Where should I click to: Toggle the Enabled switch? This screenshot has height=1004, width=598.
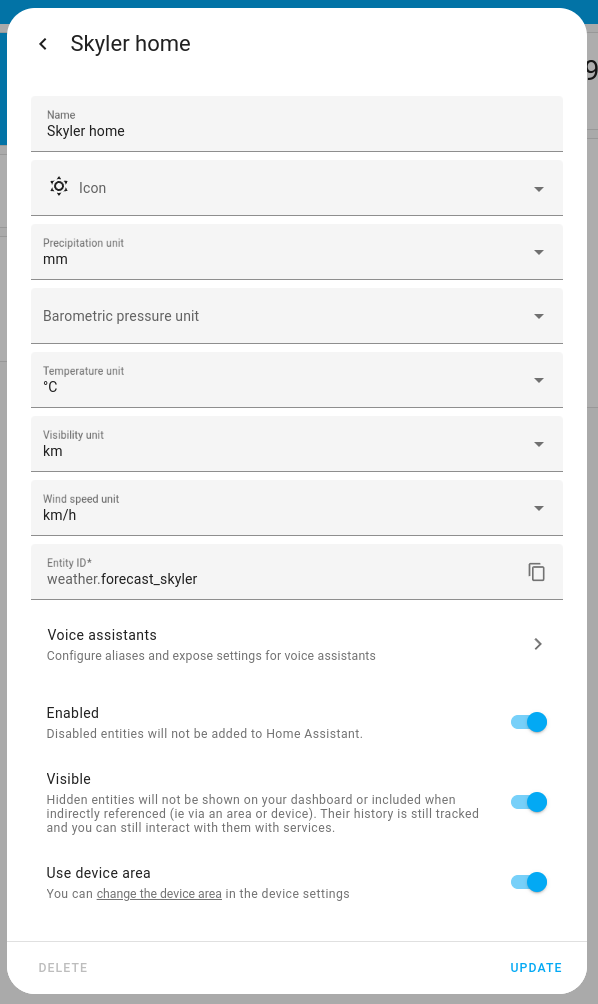(x=529, y=722)
